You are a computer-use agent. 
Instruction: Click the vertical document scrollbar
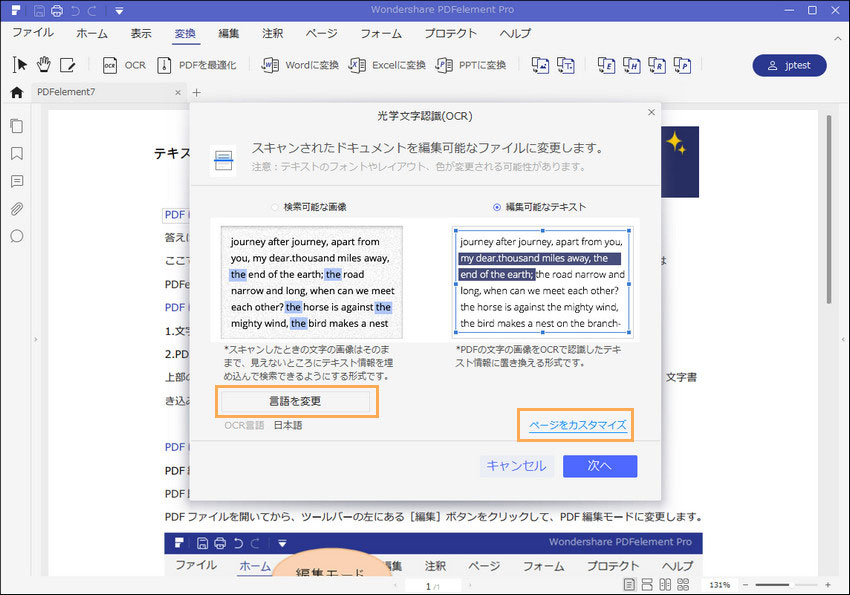click(829, 209)
